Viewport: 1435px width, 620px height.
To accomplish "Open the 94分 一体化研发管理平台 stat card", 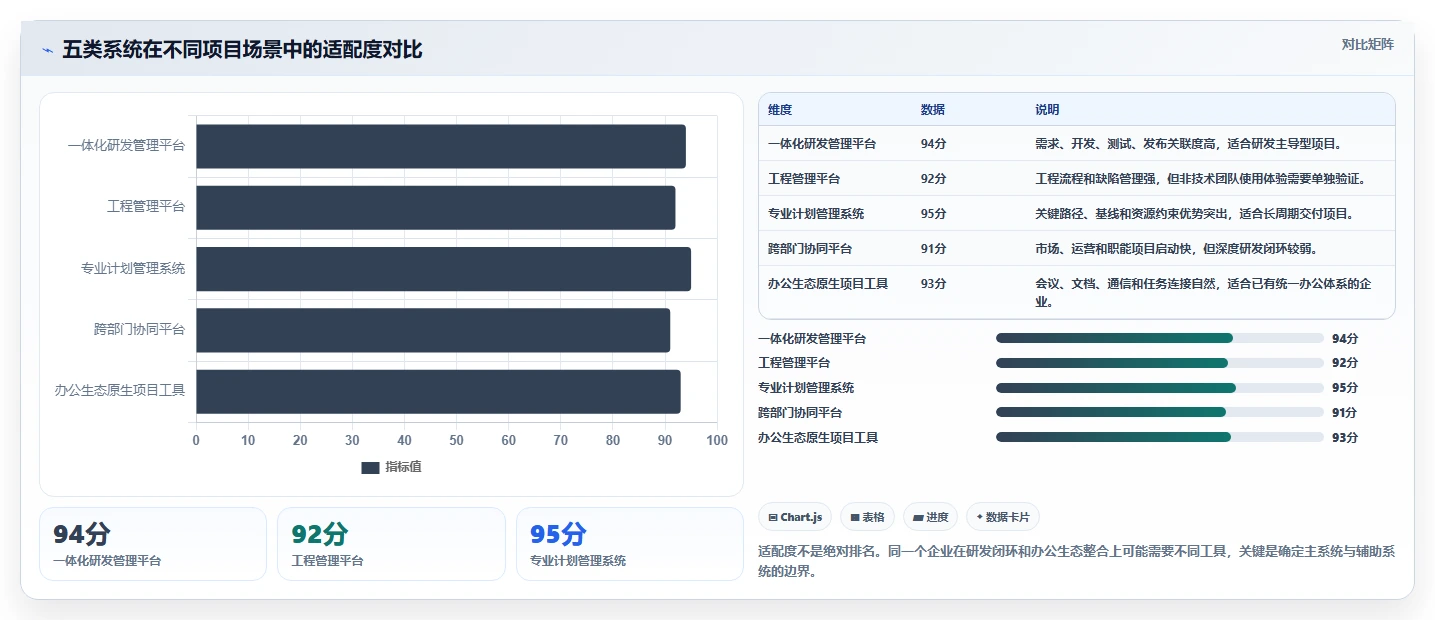I will [x=153, y=544].
